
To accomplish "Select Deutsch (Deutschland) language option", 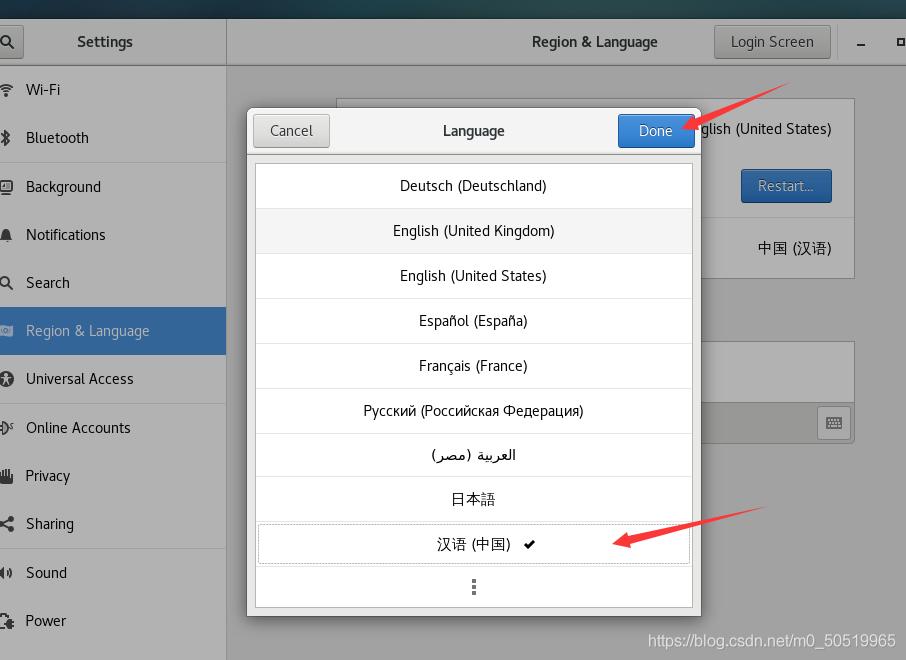I will point(473,185).
